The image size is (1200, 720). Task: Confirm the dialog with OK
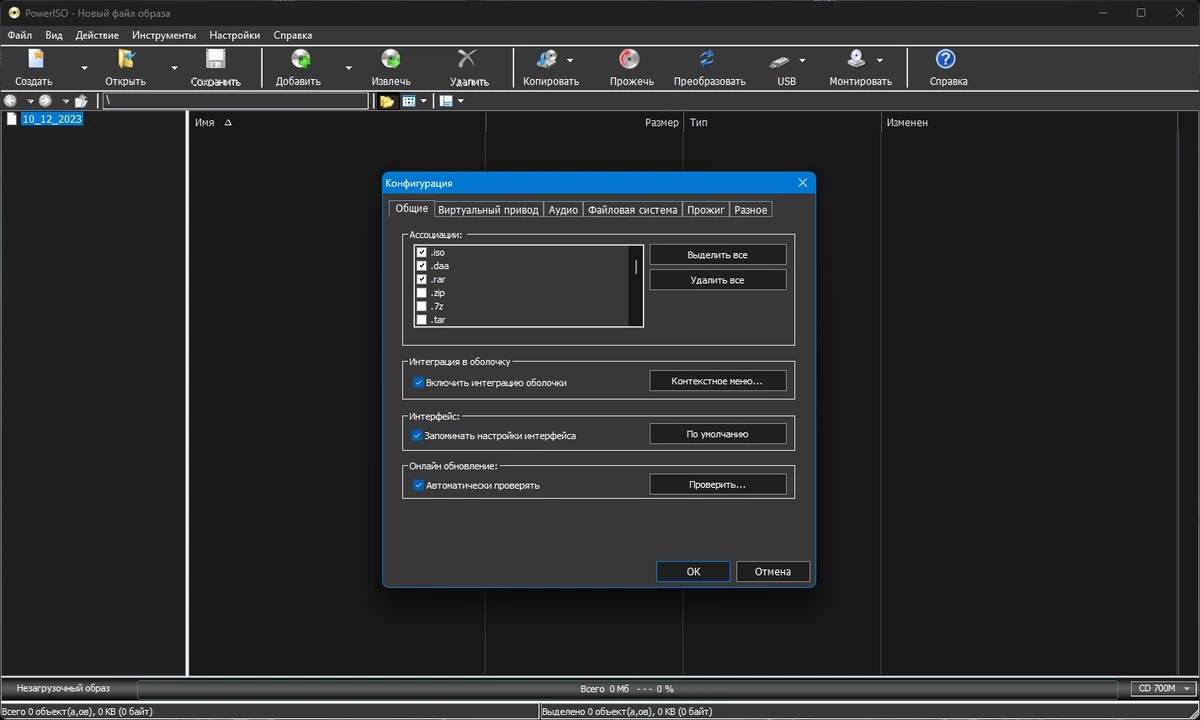tap(693, 571)
